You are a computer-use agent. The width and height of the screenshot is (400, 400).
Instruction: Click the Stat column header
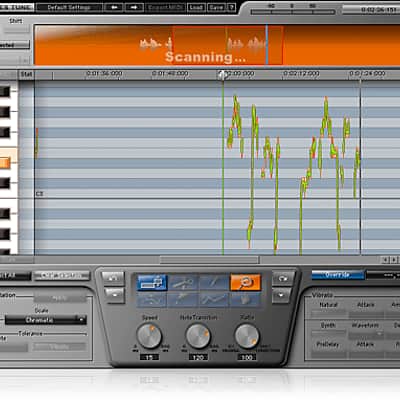coord(26,74)
